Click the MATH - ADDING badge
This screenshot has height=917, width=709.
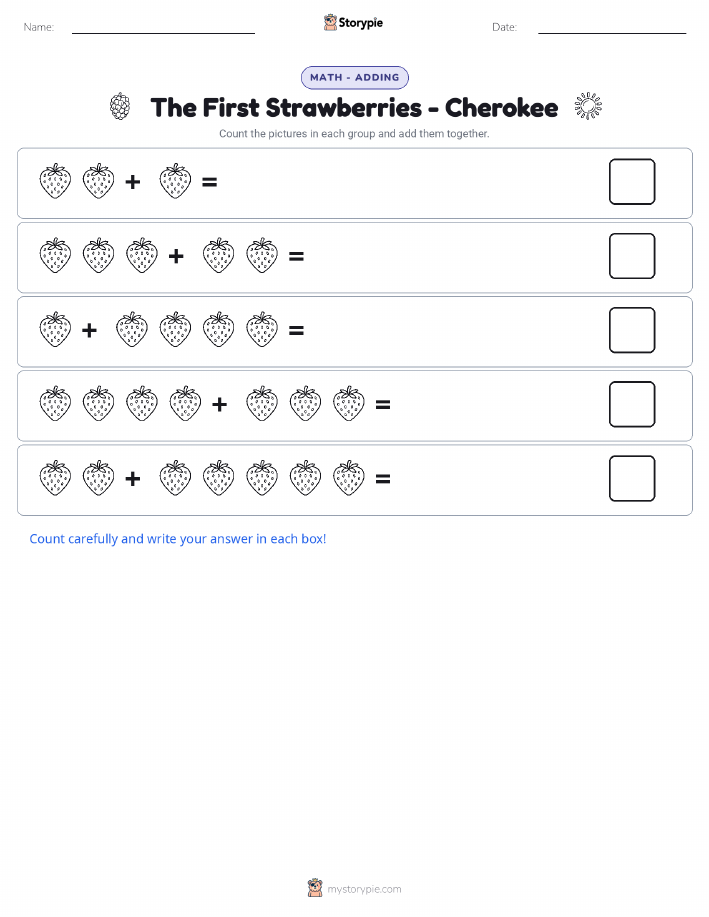[354, 77]
